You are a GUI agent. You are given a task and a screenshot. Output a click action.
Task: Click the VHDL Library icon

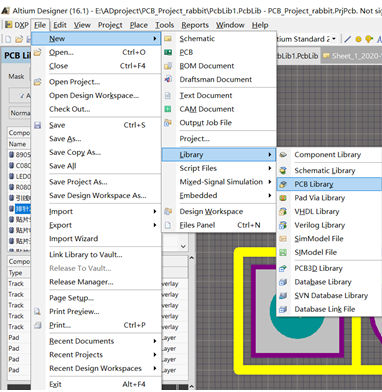[x=283, y=212]
